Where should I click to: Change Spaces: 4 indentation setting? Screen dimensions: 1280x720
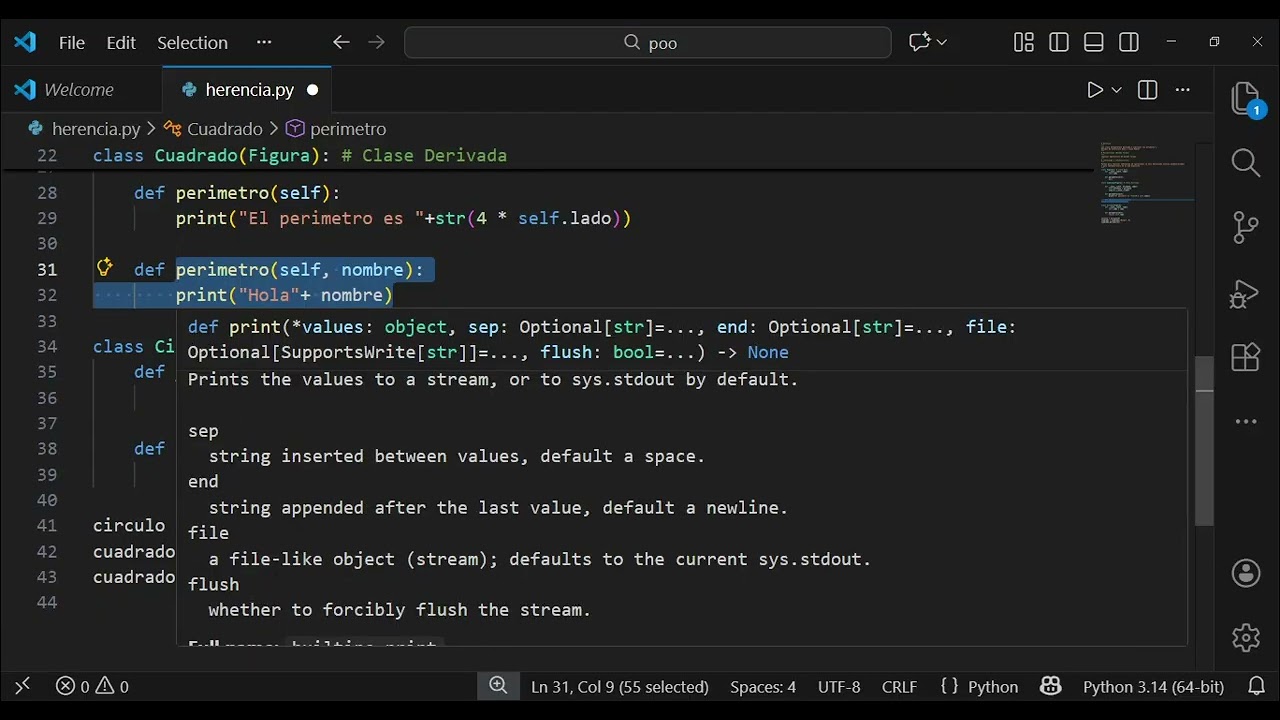click(763, 686)
